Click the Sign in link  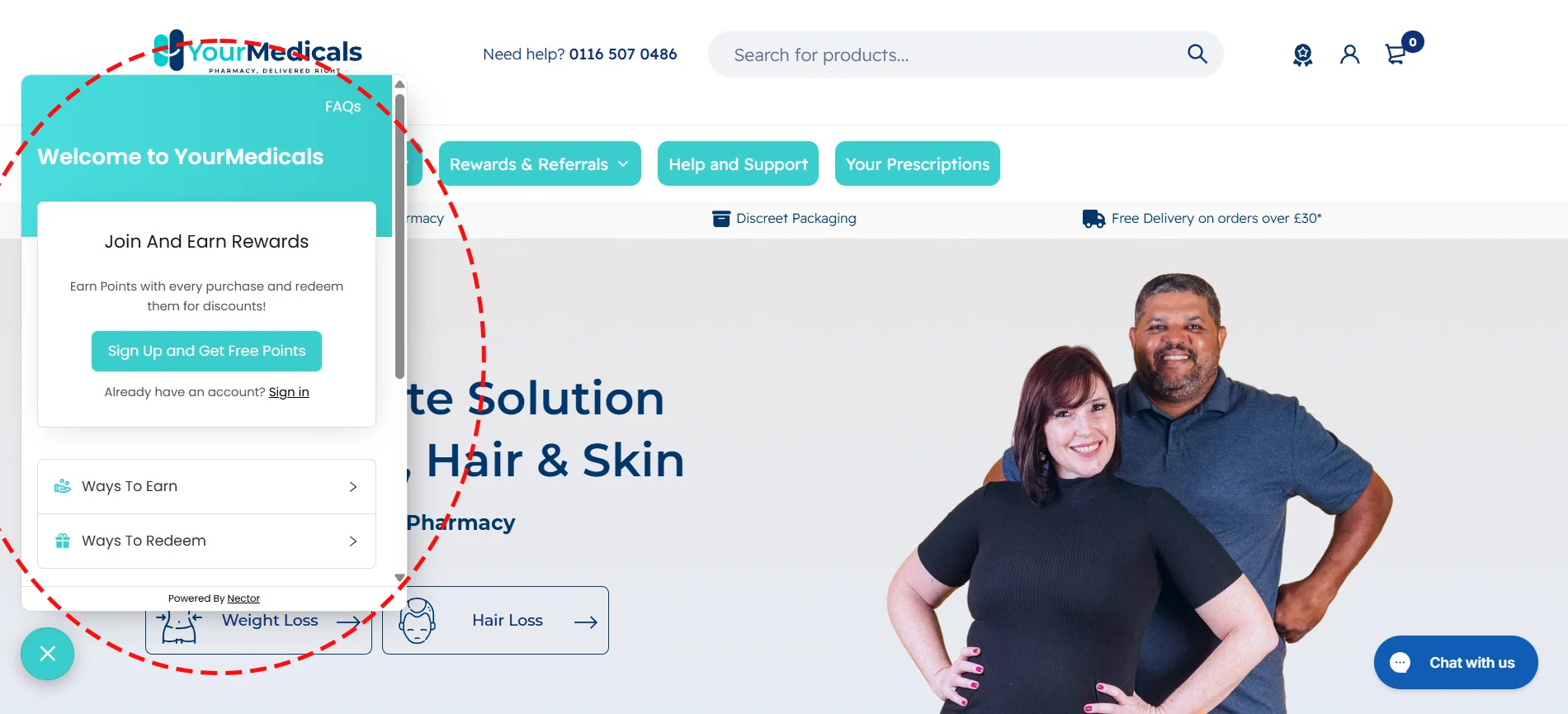[289, 392]
